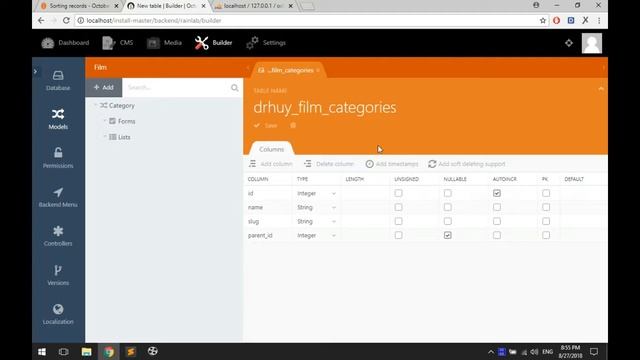640x360 pixels.
Task: Click Add soft deleting support
Action: 467,164
